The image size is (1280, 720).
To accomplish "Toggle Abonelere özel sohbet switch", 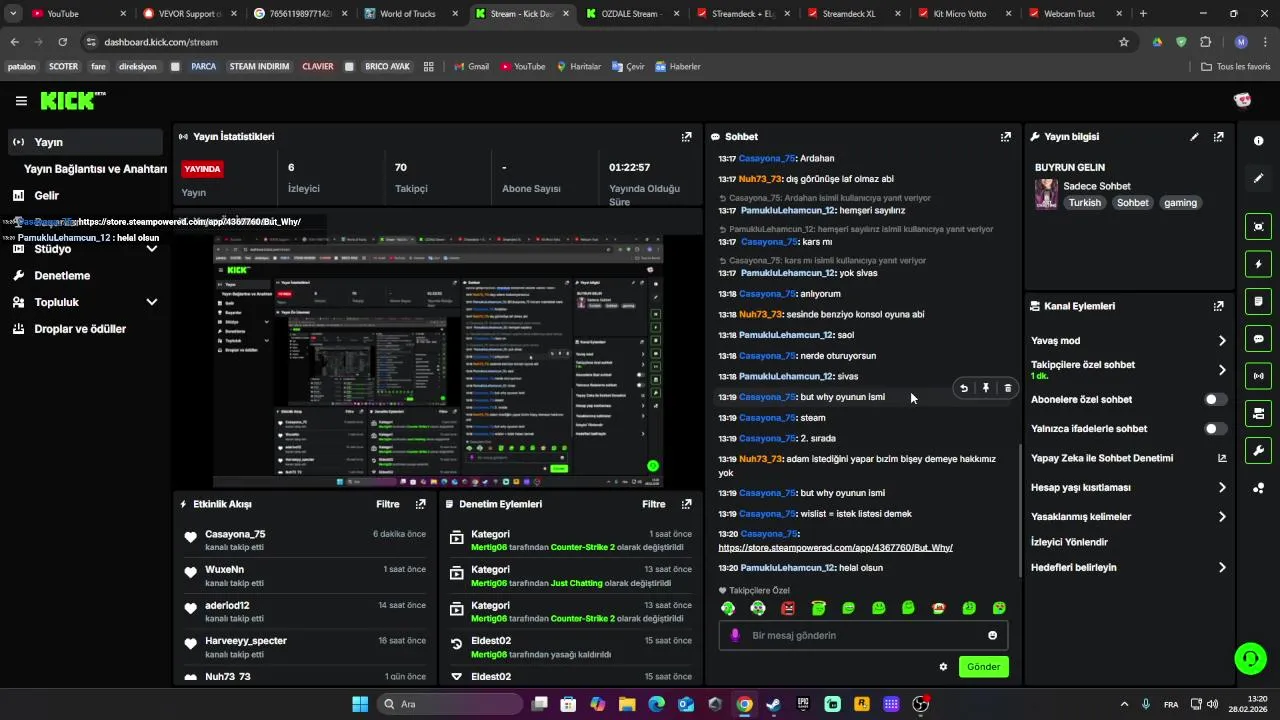I will coord(1215,399).
